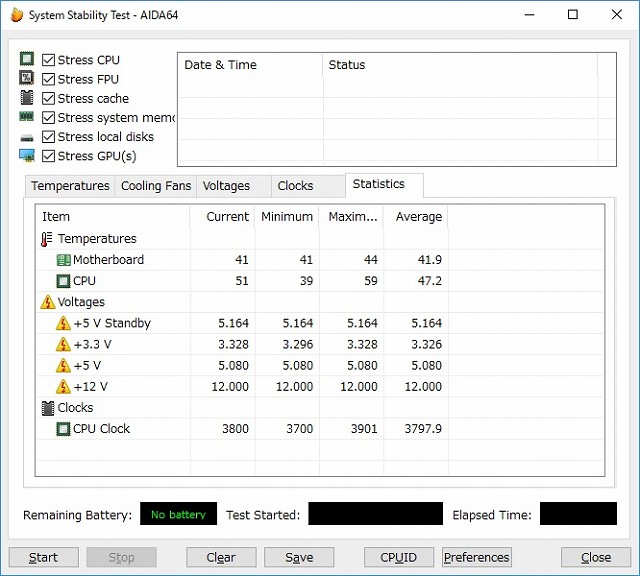Click the green board icon next to Motherboard
Viewport: 640px width, 576px height.
[x=63, y=260]
